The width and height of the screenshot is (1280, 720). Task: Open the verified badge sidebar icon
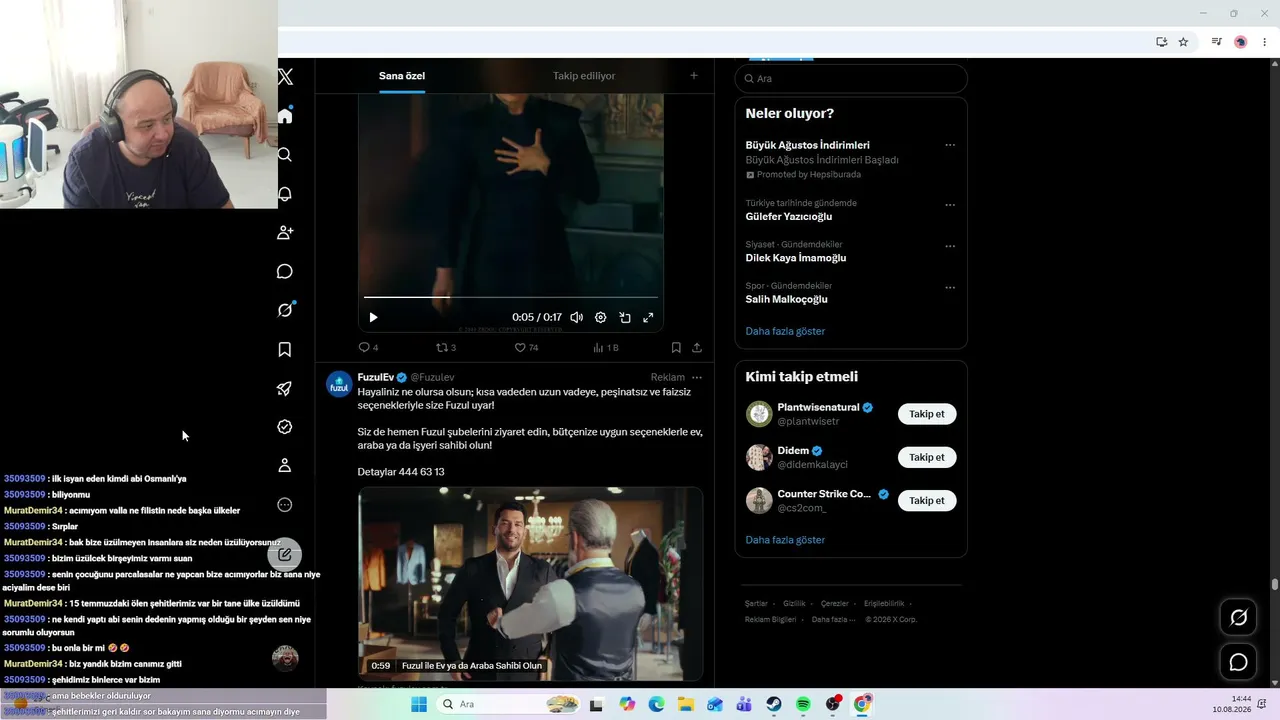click(285, 427)
